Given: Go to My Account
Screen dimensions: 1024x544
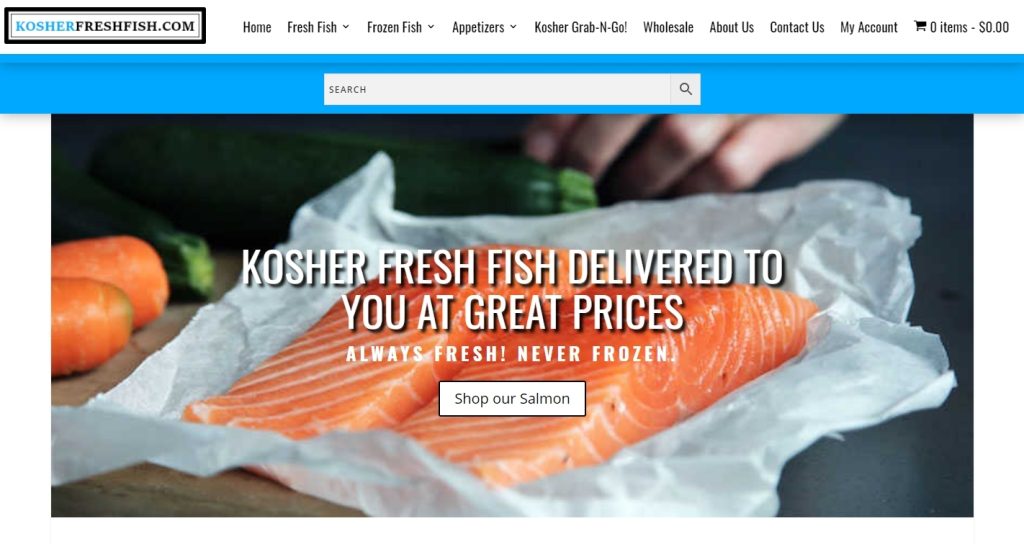Looking at the screenshot, I should (x=869, y=27).
